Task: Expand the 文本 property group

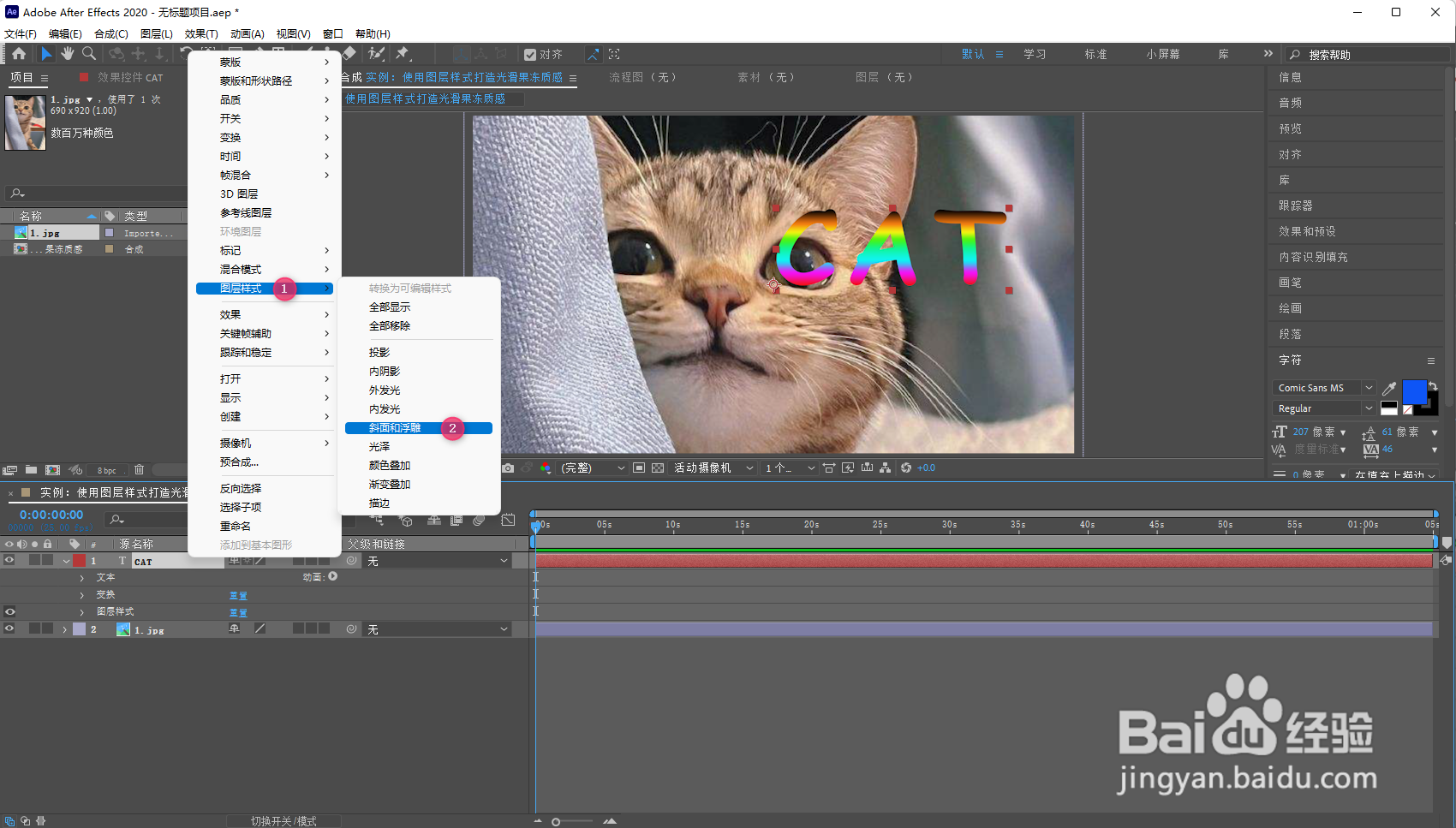Action: coord(82,578)
